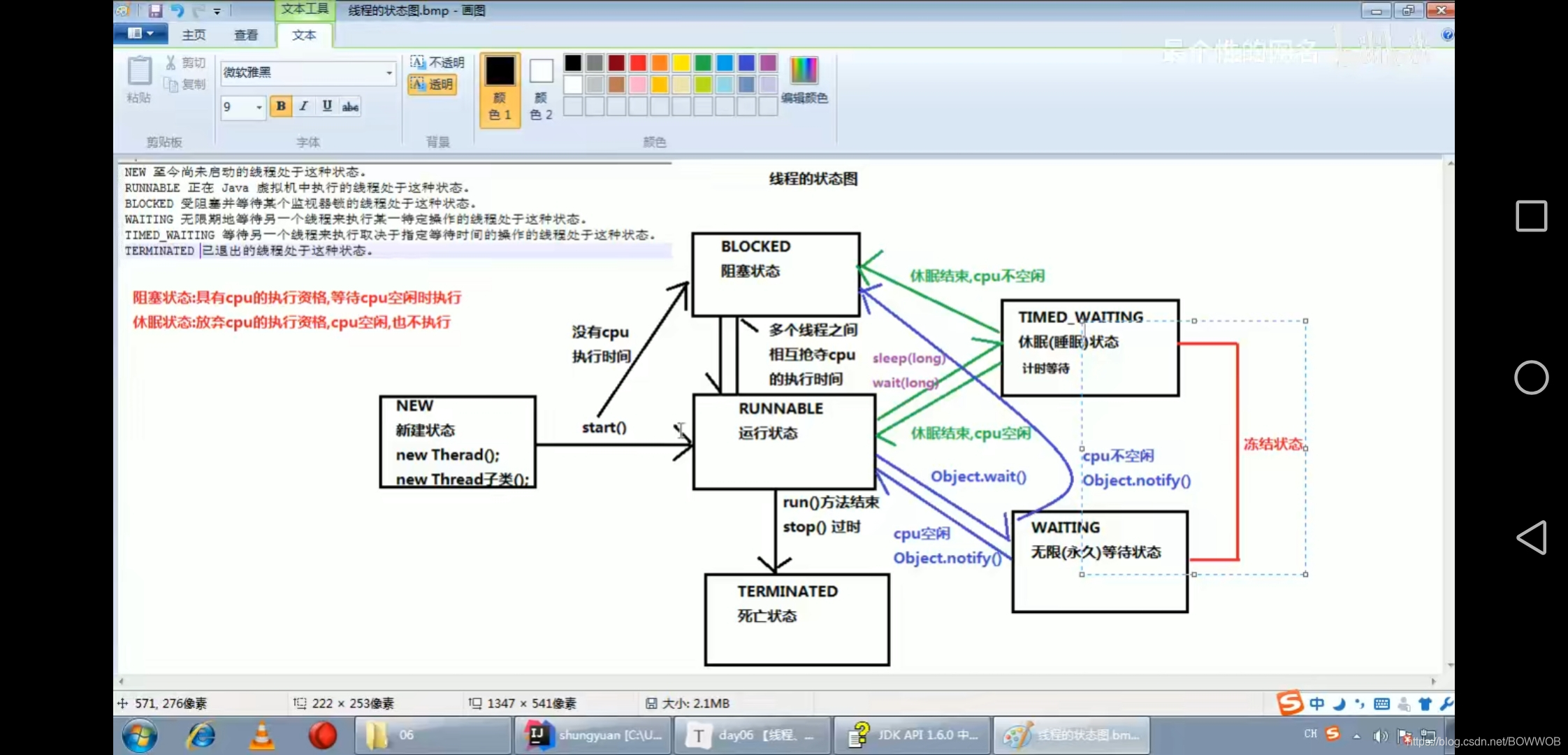The width and height of the screenshot is (1568, 755).
Task: Toggle underline text formatting
Action: coord(326,106)
